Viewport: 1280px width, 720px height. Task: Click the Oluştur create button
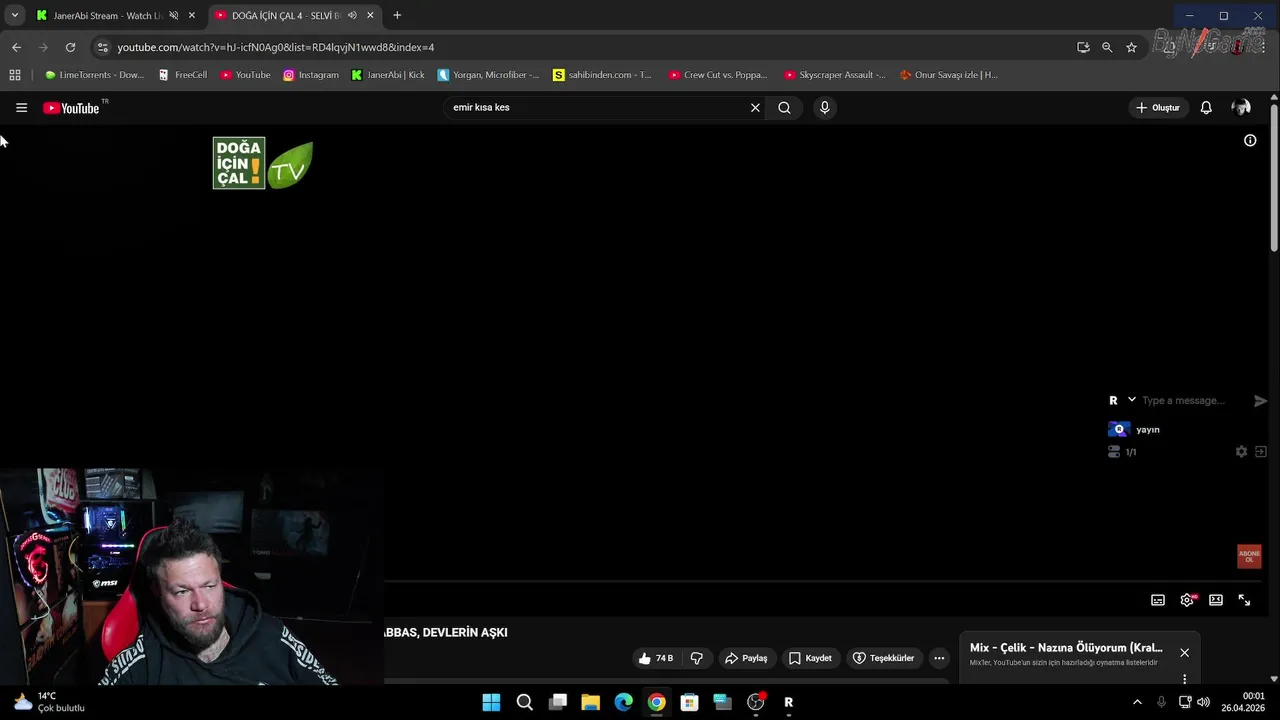(1157, 108)
